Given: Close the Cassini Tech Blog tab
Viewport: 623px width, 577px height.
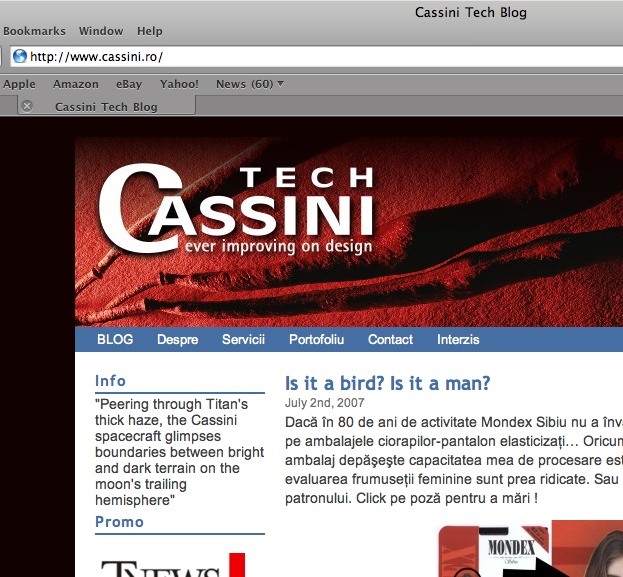Looking at the screenshot, I should pyautogui.click(x=27, y=106).
